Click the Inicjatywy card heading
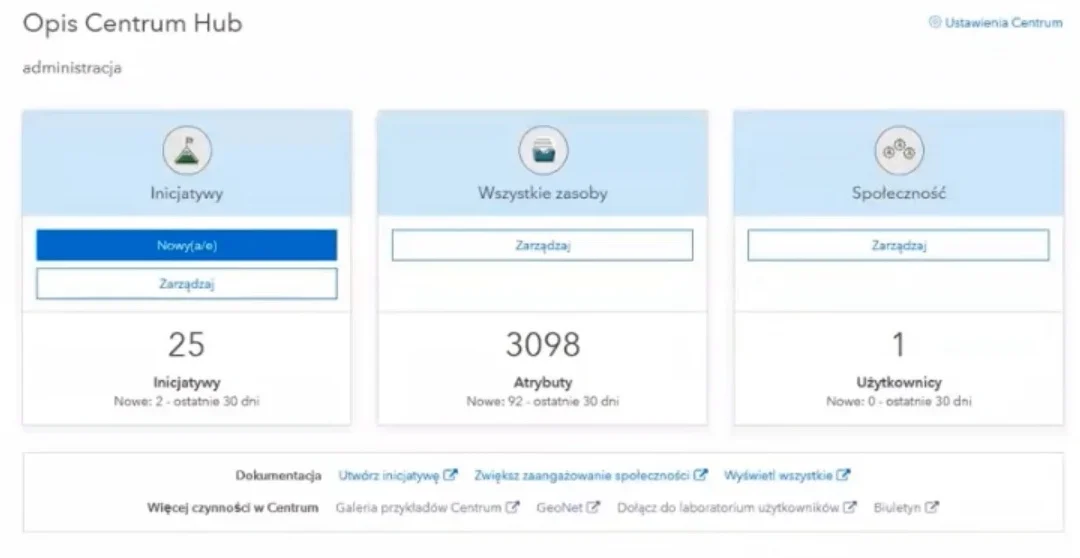 tap(187, 194)
